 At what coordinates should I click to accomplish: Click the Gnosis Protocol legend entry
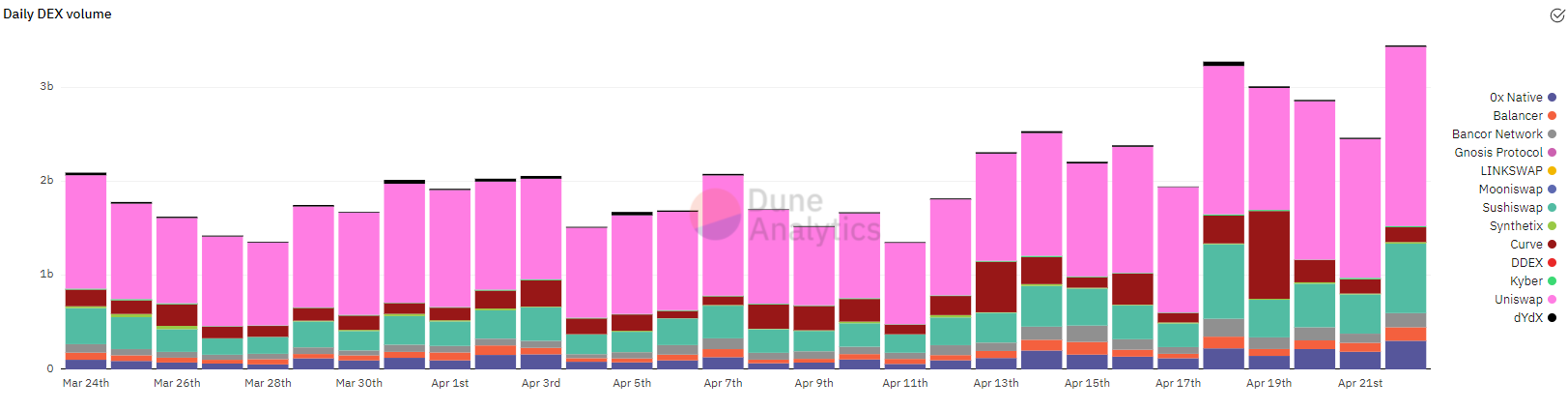pos(1497,153)
